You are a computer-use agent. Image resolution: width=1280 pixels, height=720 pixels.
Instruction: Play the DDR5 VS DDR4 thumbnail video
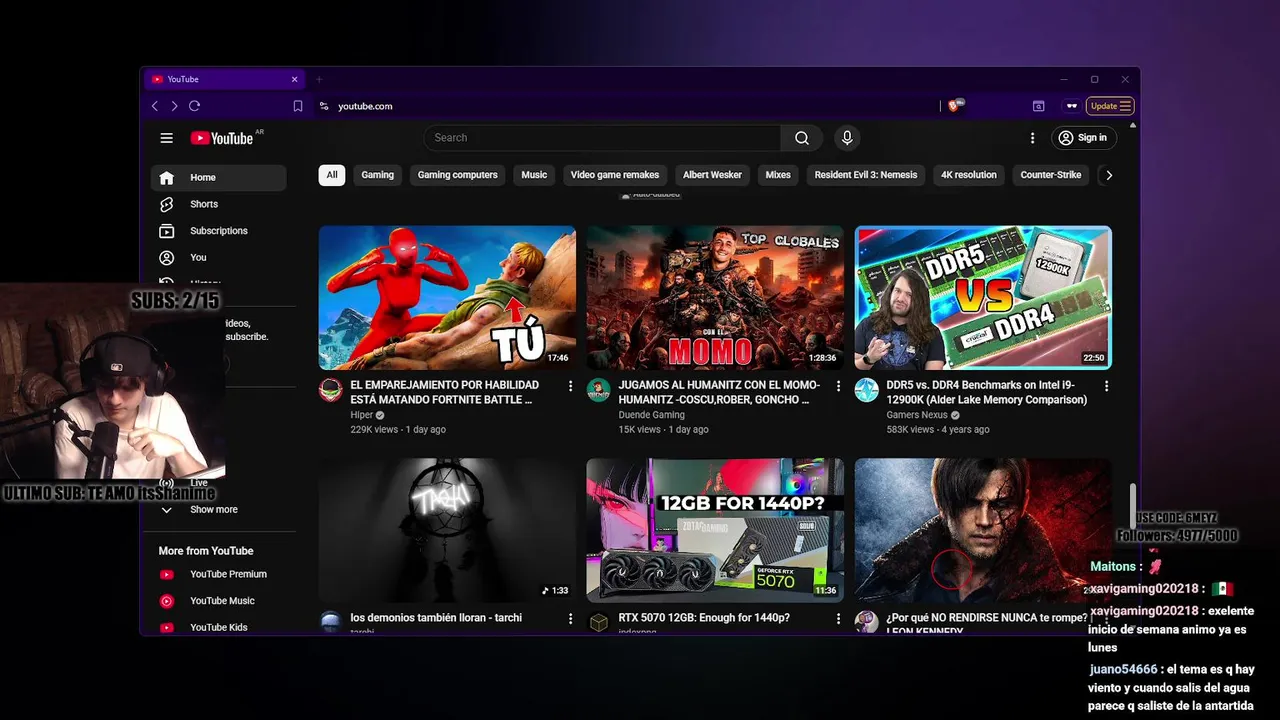983,298
